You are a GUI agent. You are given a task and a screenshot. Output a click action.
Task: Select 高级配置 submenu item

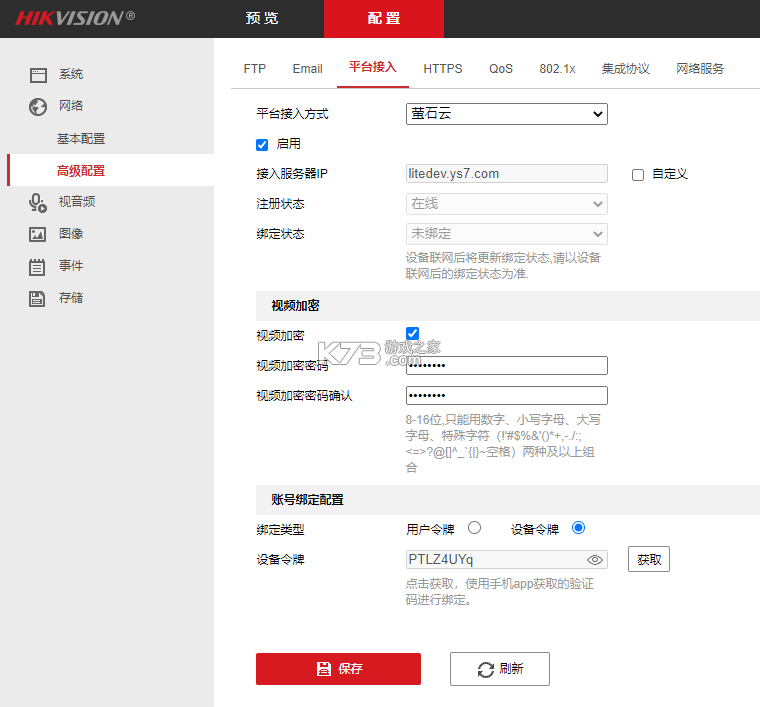coord(81,171)
